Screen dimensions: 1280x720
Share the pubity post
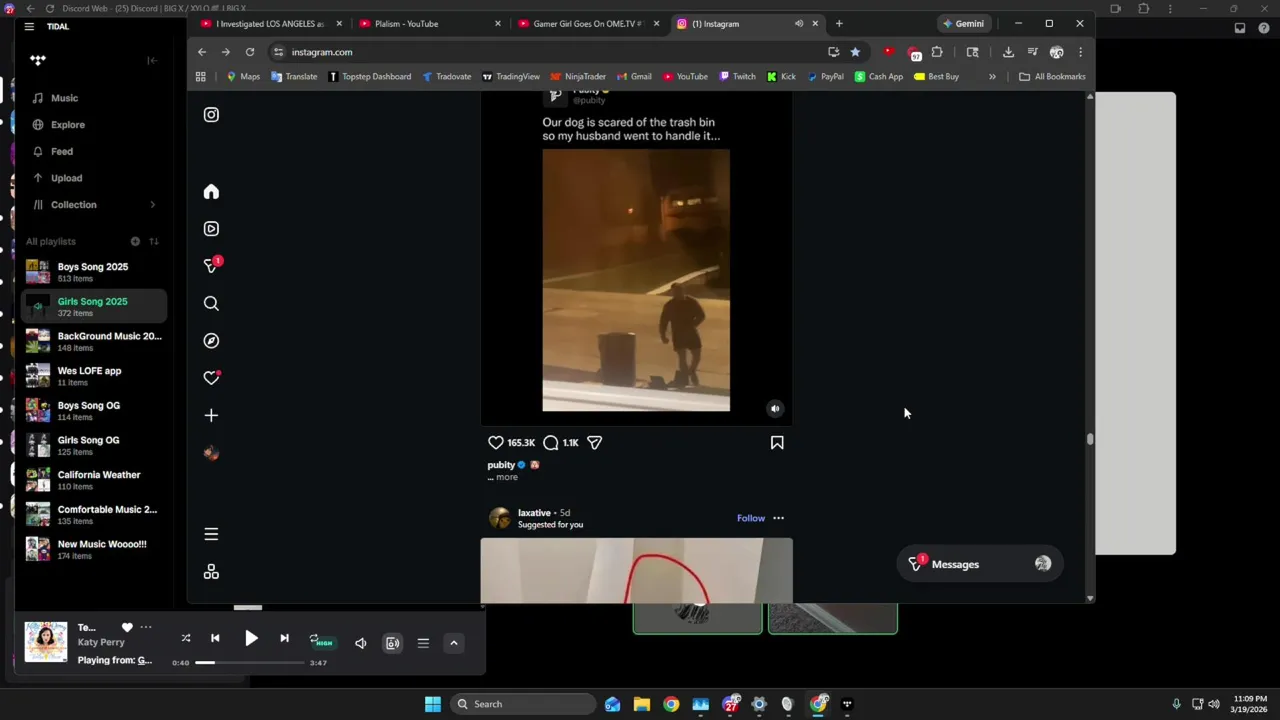(x=594, y=442)
